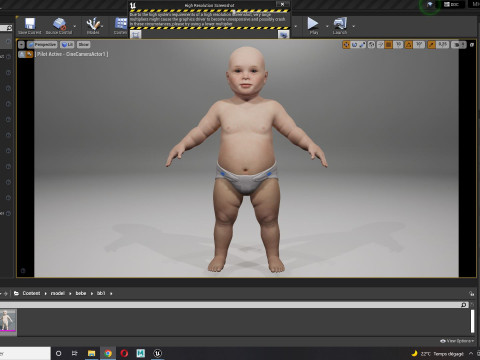This screenshot has width=480, height=360.
Task: Toggle grid snapping icon
Action: [x=388, y=44]
